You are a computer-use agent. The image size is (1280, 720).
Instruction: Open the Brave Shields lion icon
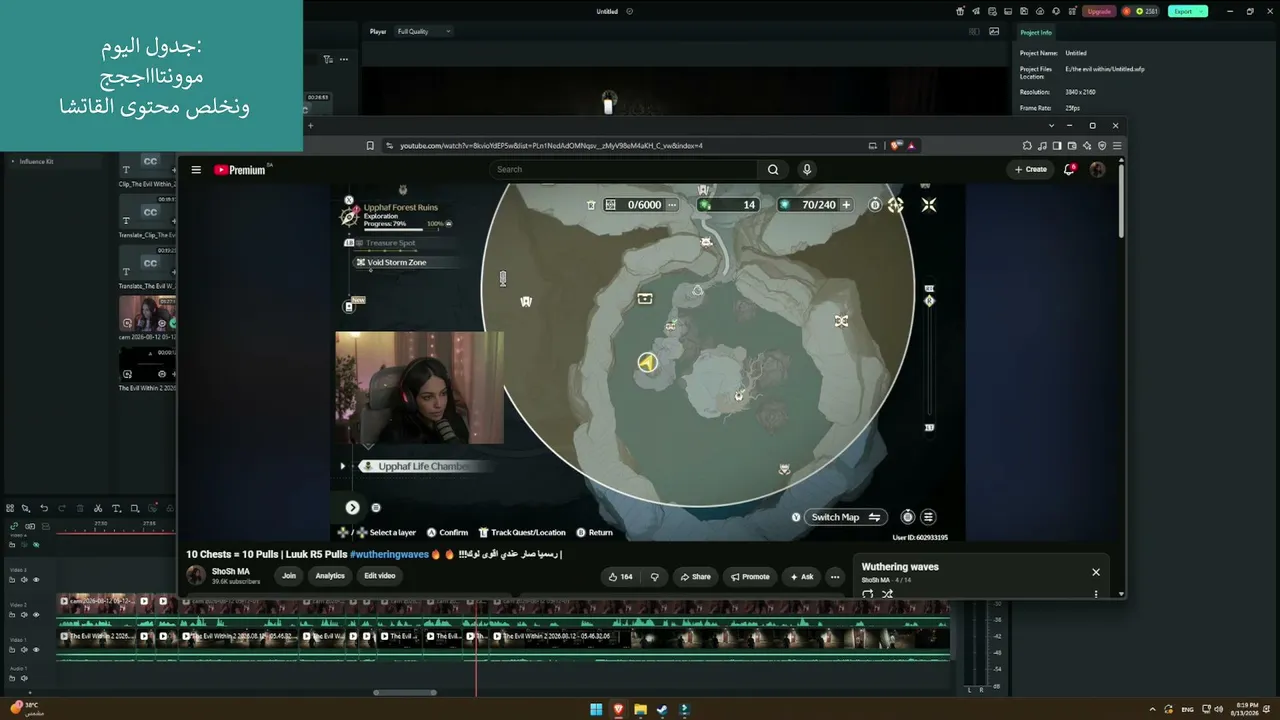click(x=896, y=146)
